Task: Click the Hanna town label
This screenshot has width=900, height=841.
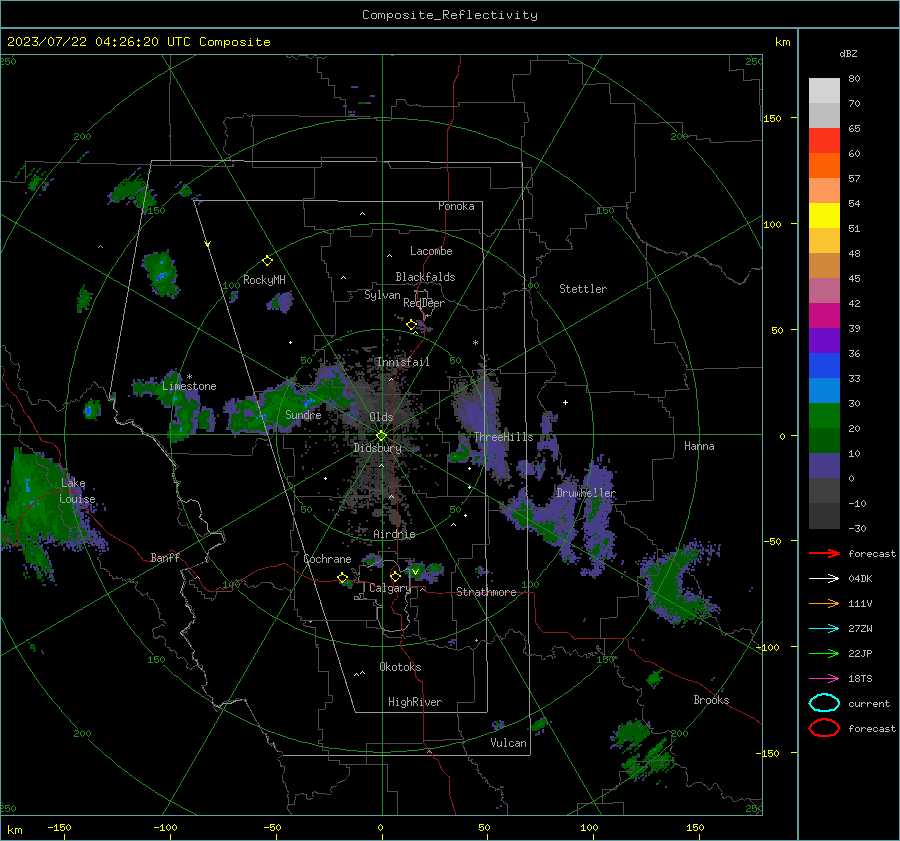Action: (699, 446)
